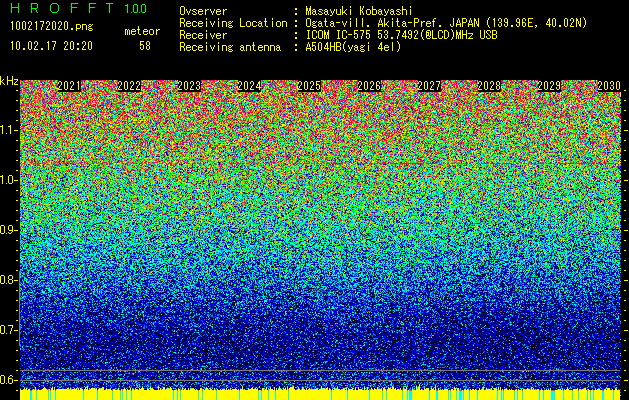This screenshot has height=400, width=629.
Task: Click the 2023 time marker
Action: 189,86
